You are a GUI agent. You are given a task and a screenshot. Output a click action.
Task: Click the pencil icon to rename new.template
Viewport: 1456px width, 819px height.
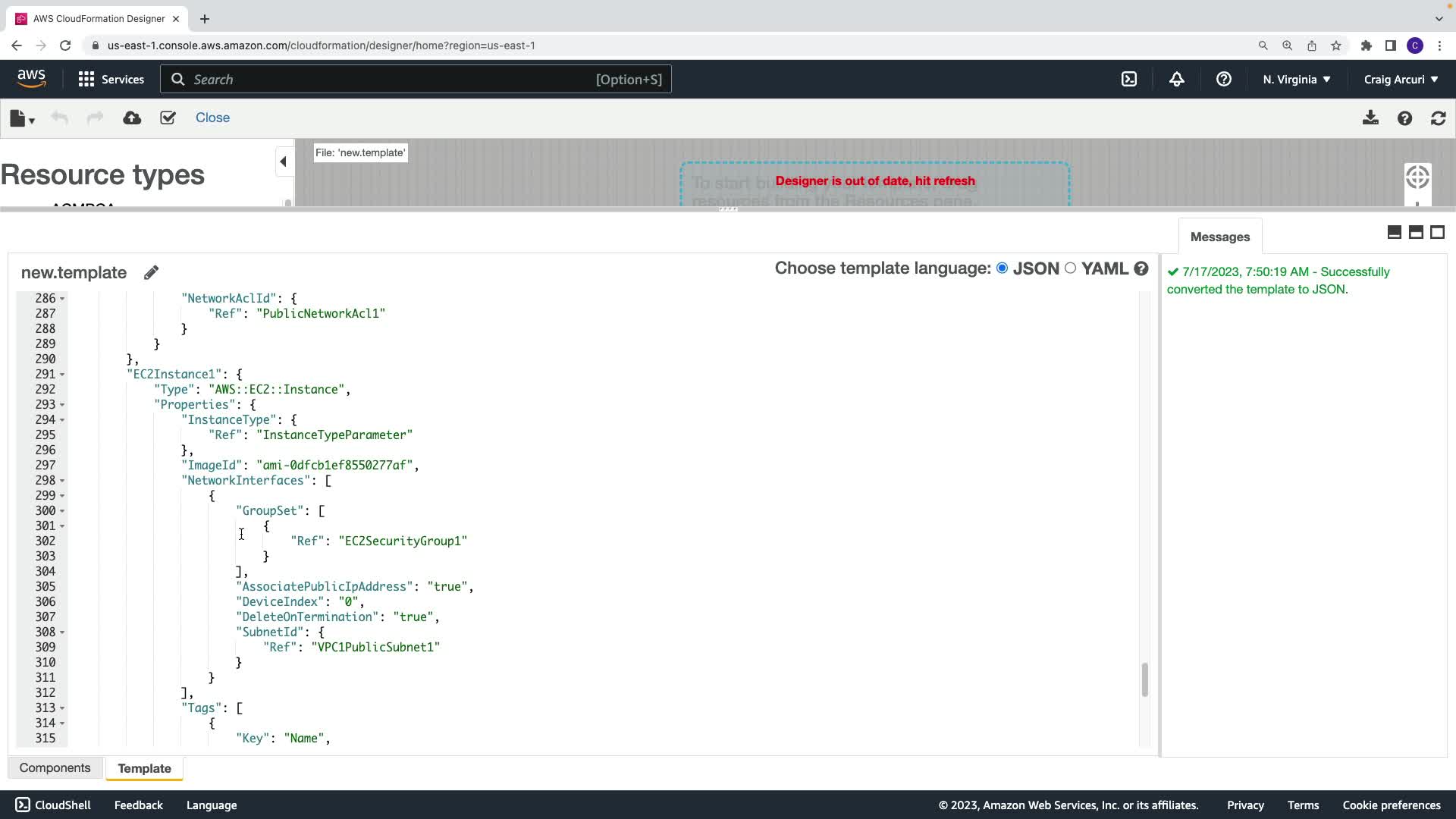tap(151, 272)
